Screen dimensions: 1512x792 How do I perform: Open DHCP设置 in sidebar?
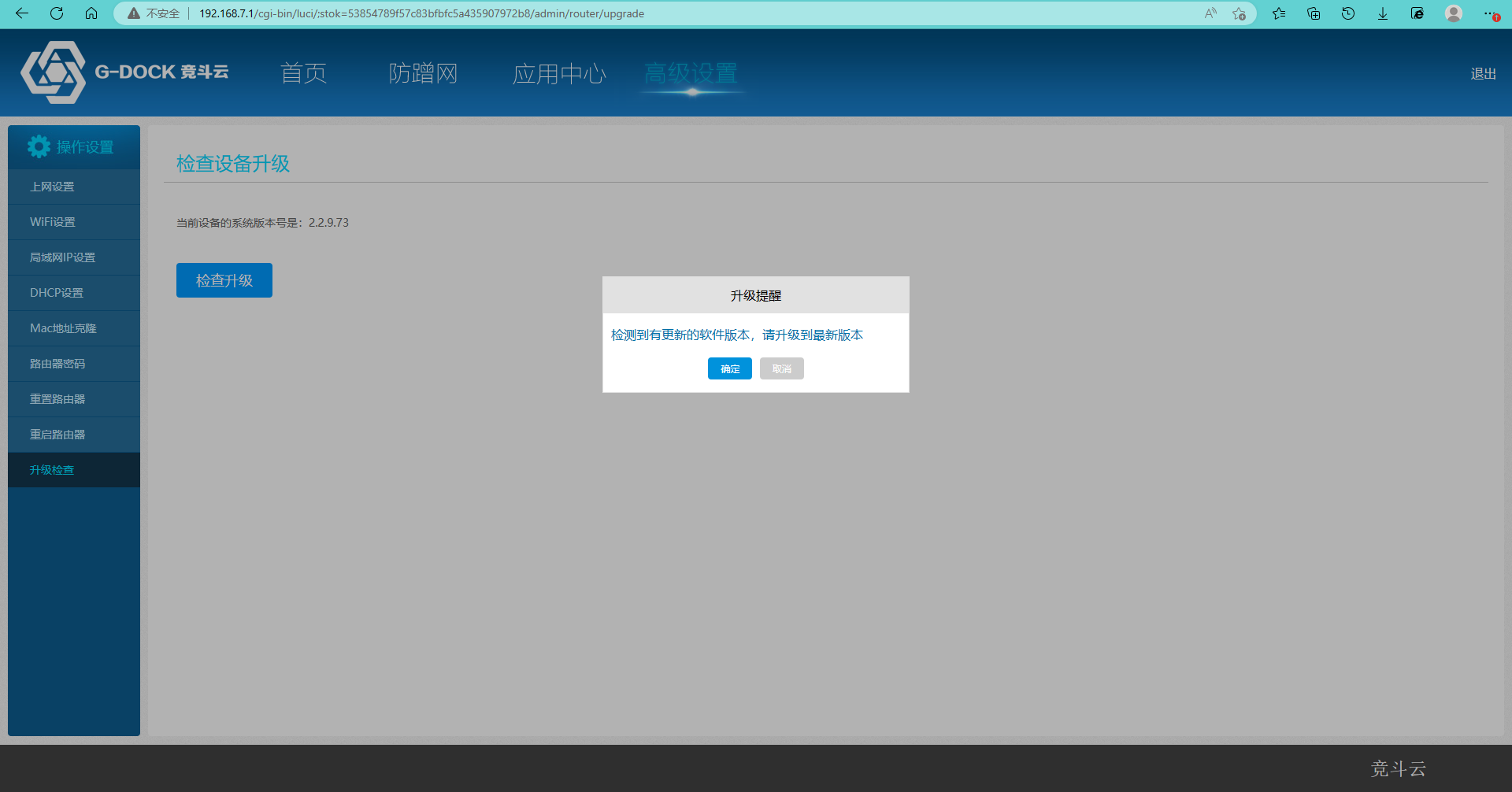pyautogui.click(x=74, y=293)
